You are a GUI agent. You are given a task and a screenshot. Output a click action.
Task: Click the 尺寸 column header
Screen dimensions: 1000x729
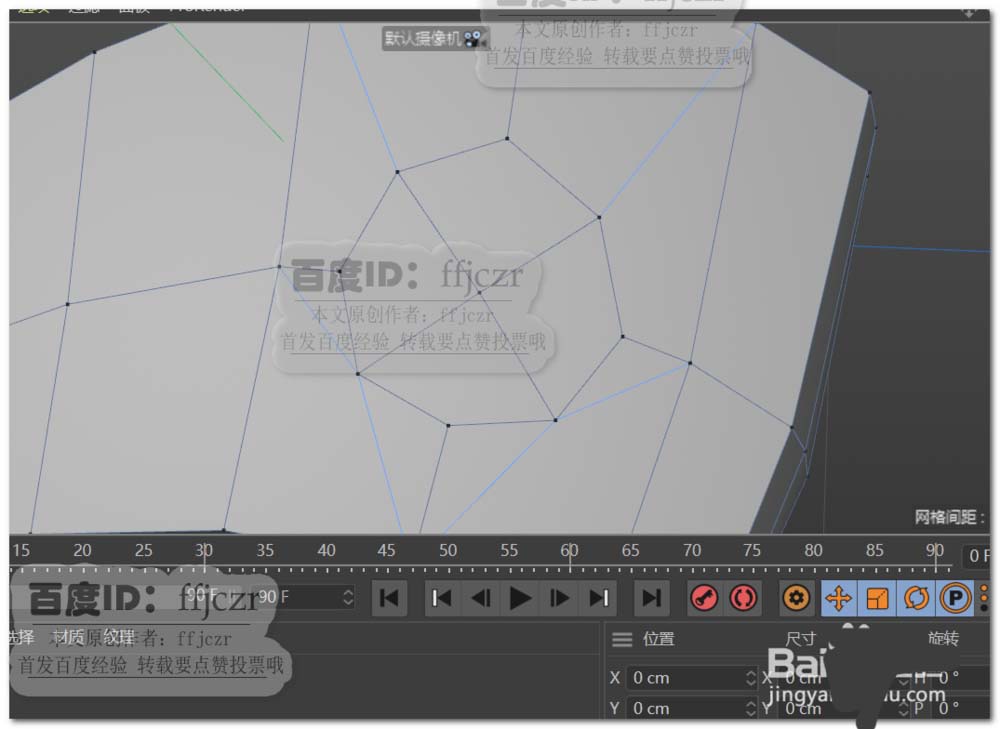801,638
